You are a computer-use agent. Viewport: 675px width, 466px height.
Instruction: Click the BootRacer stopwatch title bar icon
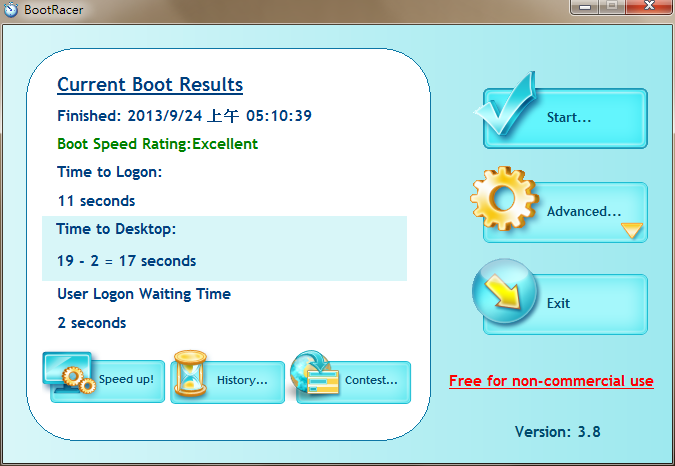tap(11, 9)
